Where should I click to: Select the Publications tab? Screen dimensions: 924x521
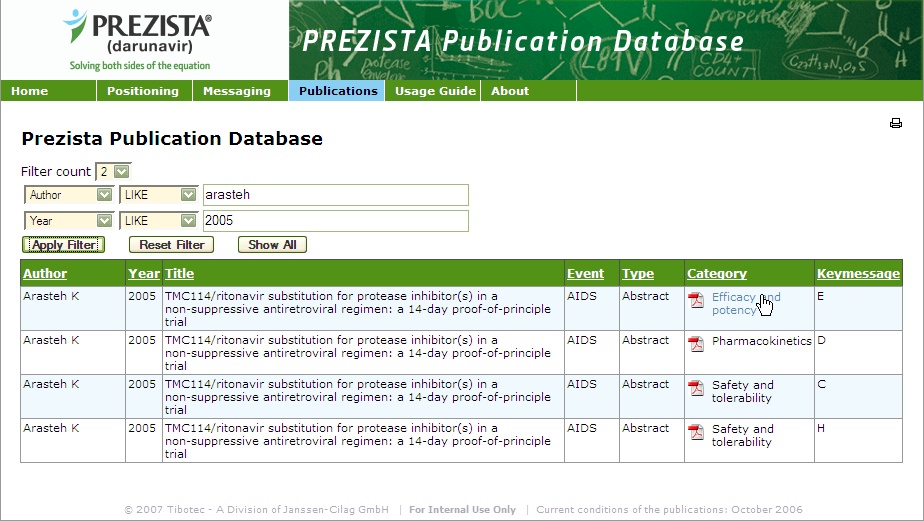(336, 91)
